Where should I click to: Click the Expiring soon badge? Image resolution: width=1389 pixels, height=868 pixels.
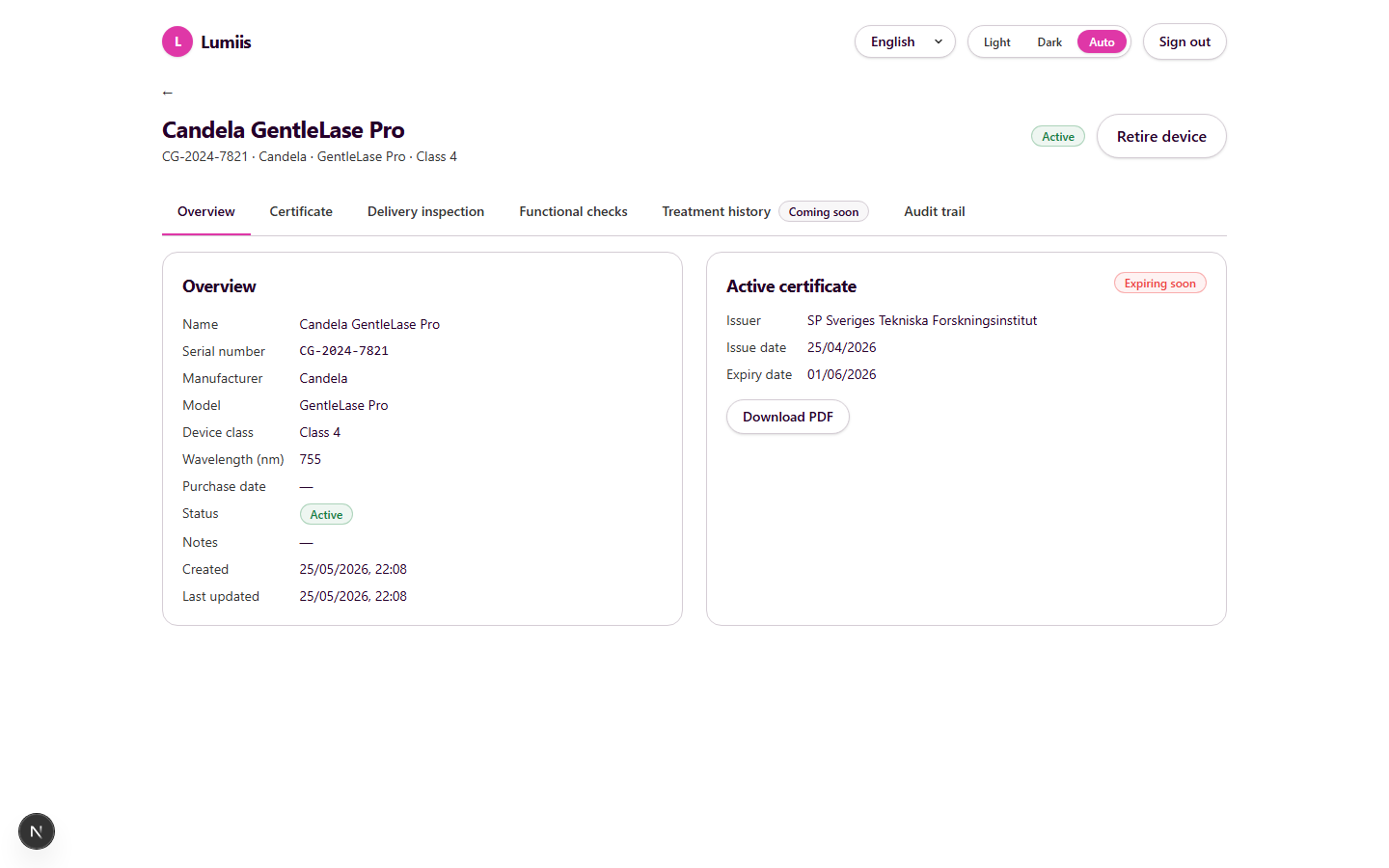1160,283
